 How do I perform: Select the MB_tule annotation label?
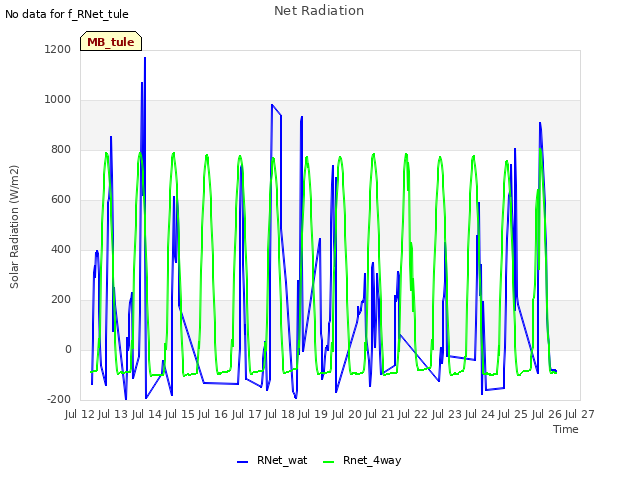point(111,42)
